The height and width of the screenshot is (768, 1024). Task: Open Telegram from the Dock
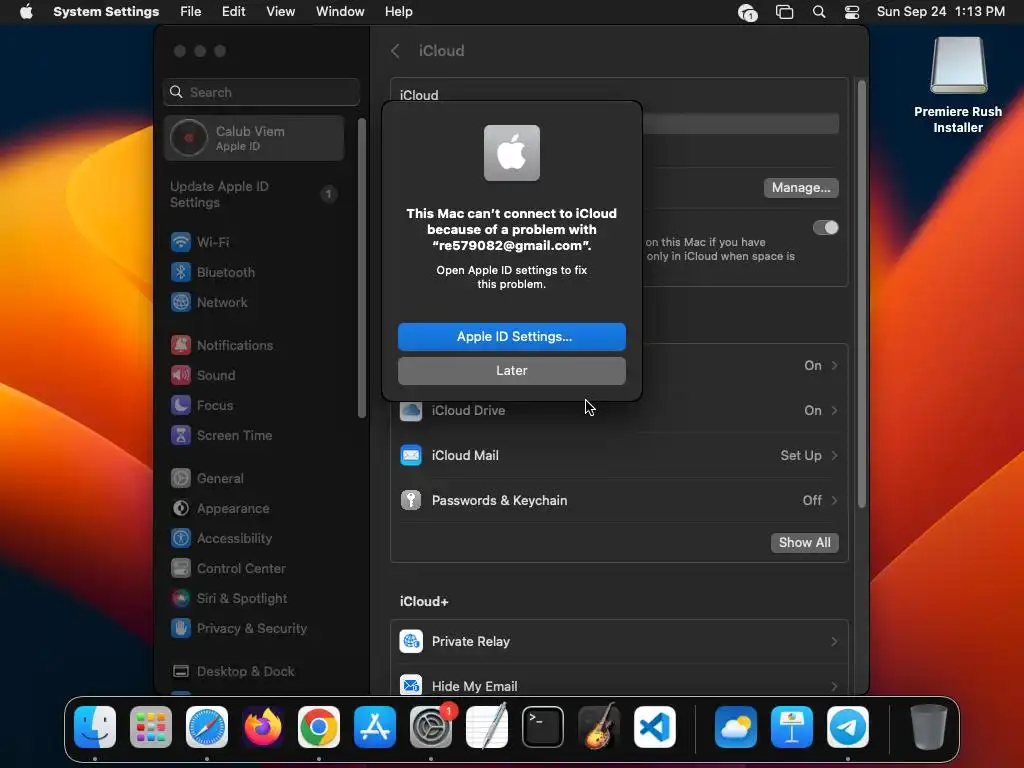pyautogui.click(x=848, y=727)
